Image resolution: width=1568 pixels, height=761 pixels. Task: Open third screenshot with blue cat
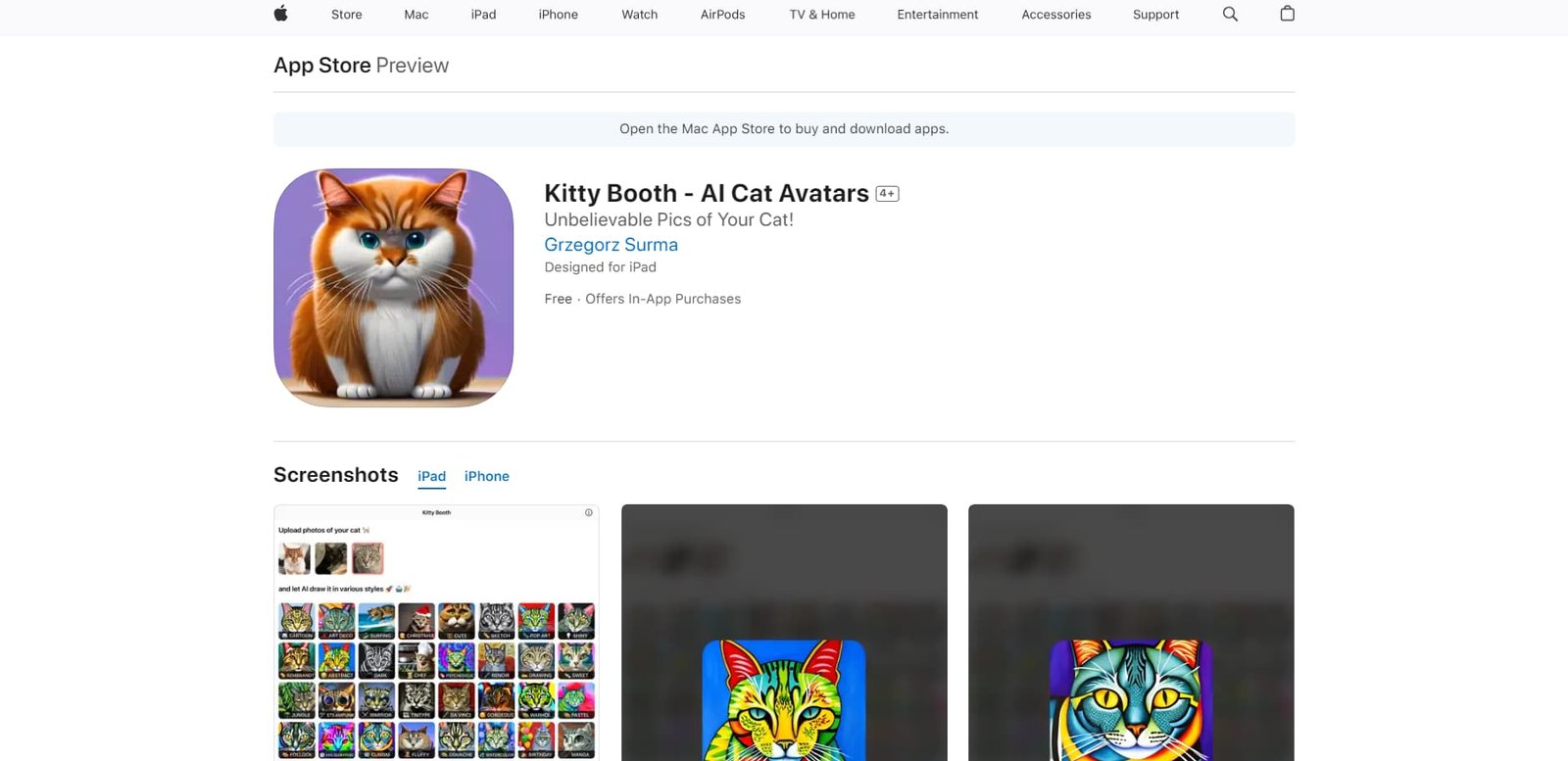coord(1131,633)
